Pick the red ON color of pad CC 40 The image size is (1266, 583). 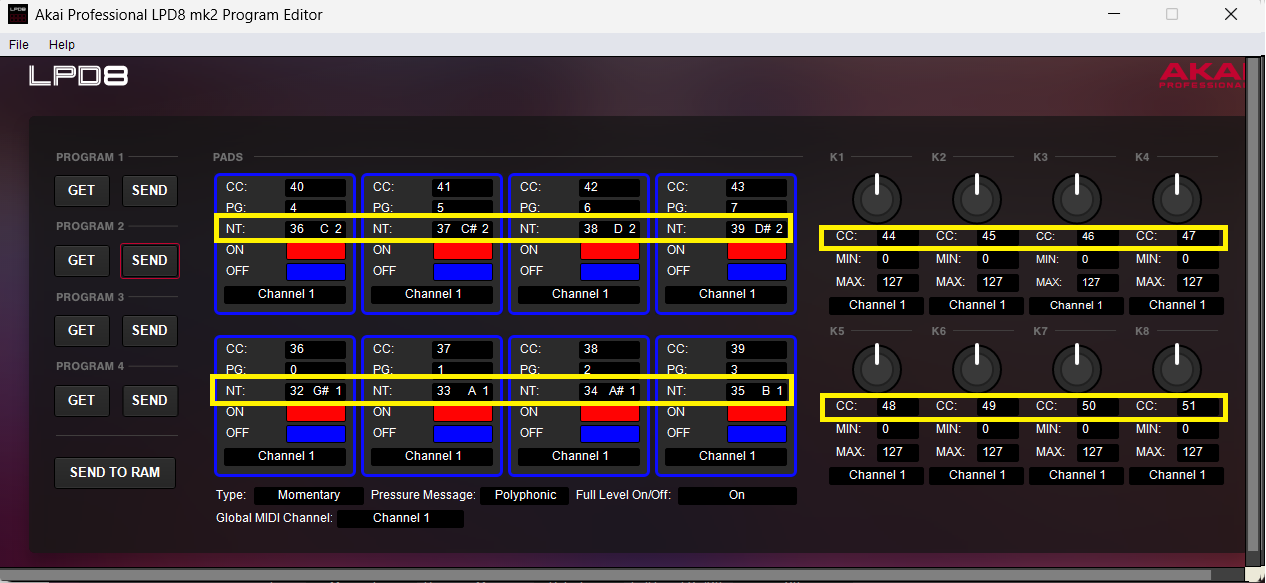point(316,251)
